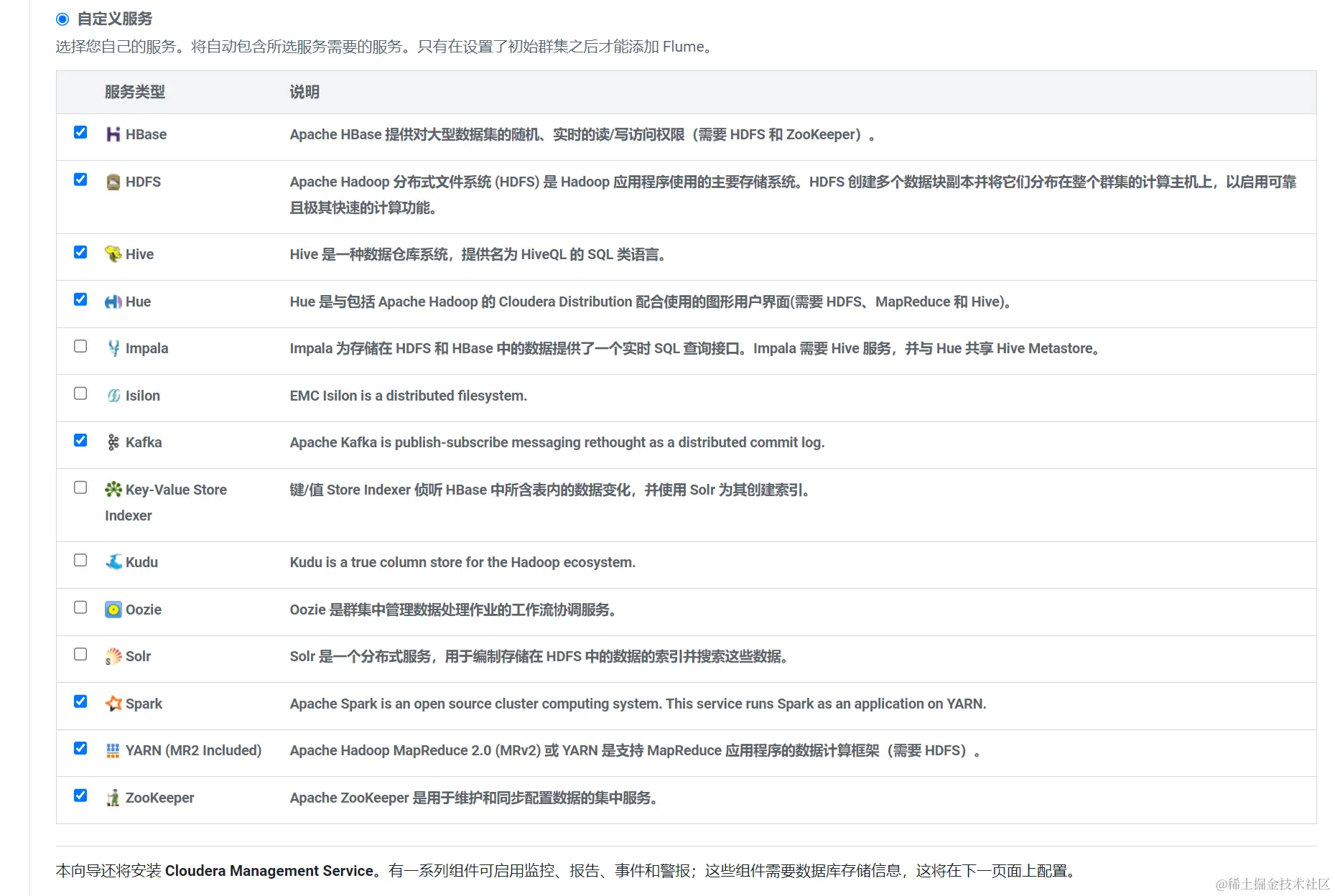Image resolution: width=1335 pixels, height=896 pixels.
Task: Click the Impala SQL query description
Action: coord(695,348)
